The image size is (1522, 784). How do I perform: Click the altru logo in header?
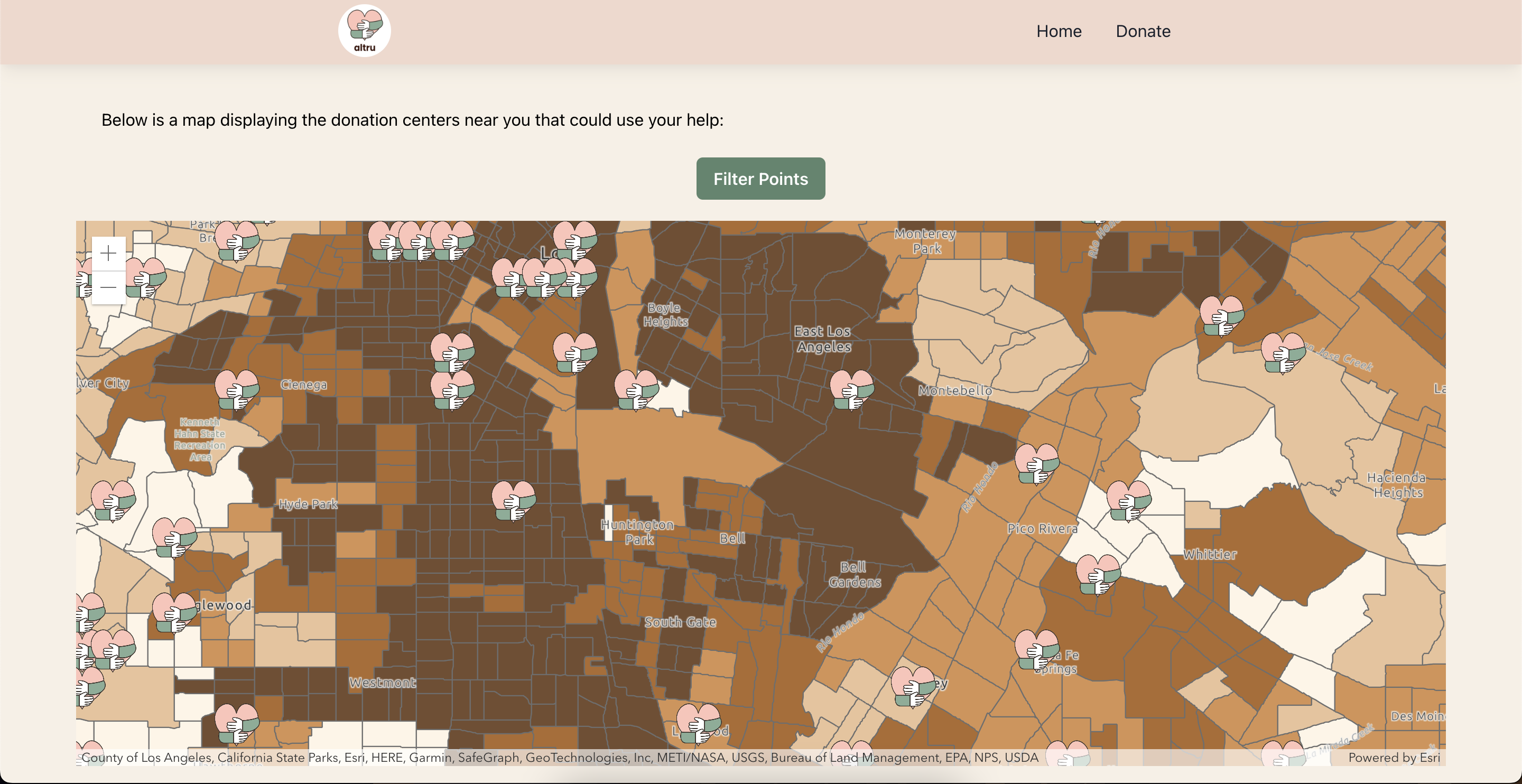[364, 31]
